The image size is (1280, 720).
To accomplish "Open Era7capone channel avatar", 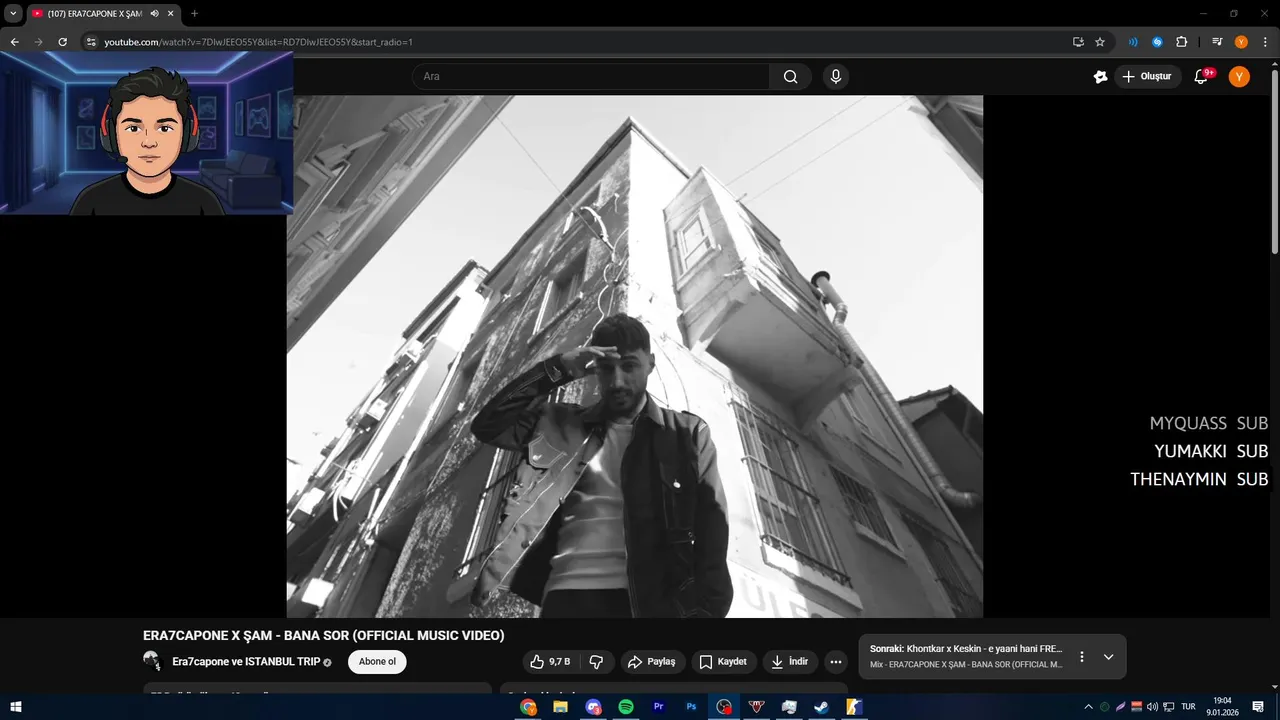I will click(x=152, y=661).
